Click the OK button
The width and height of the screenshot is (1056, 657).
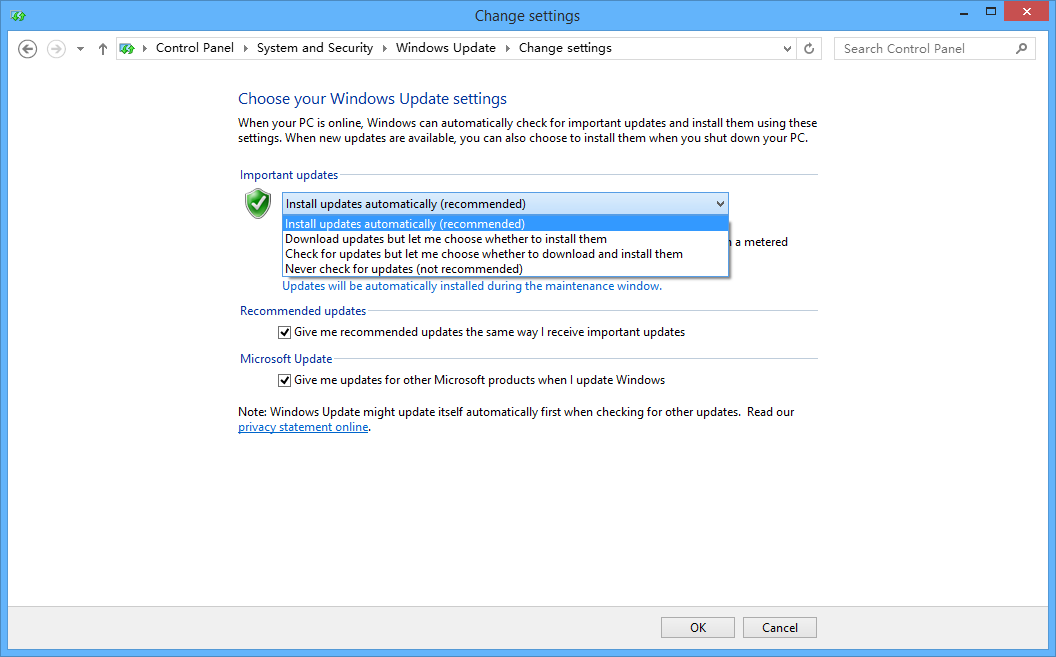click(698, 627)
